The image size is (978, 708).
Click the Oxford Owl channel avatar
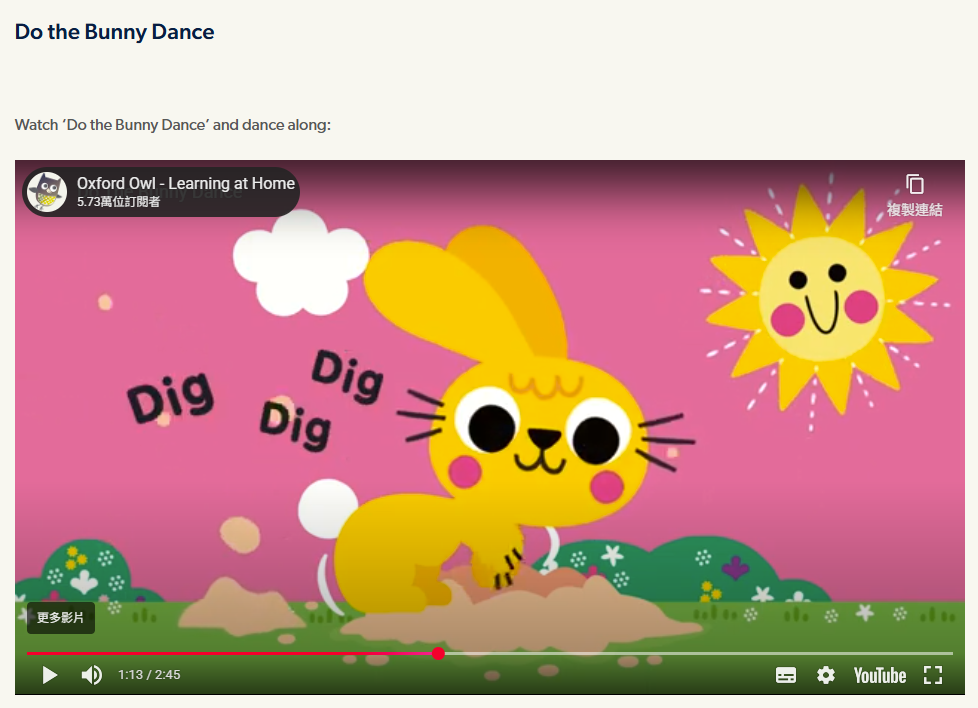click(x=47, y=192)
